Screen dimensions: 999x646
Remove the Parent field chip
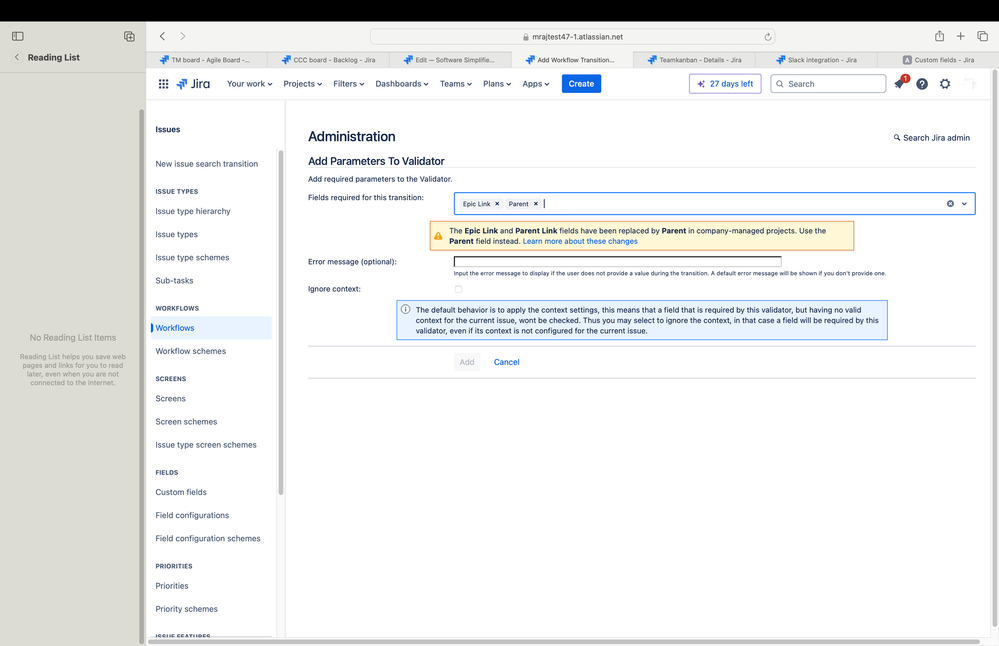pyautogui.click(x=534, y=202)
